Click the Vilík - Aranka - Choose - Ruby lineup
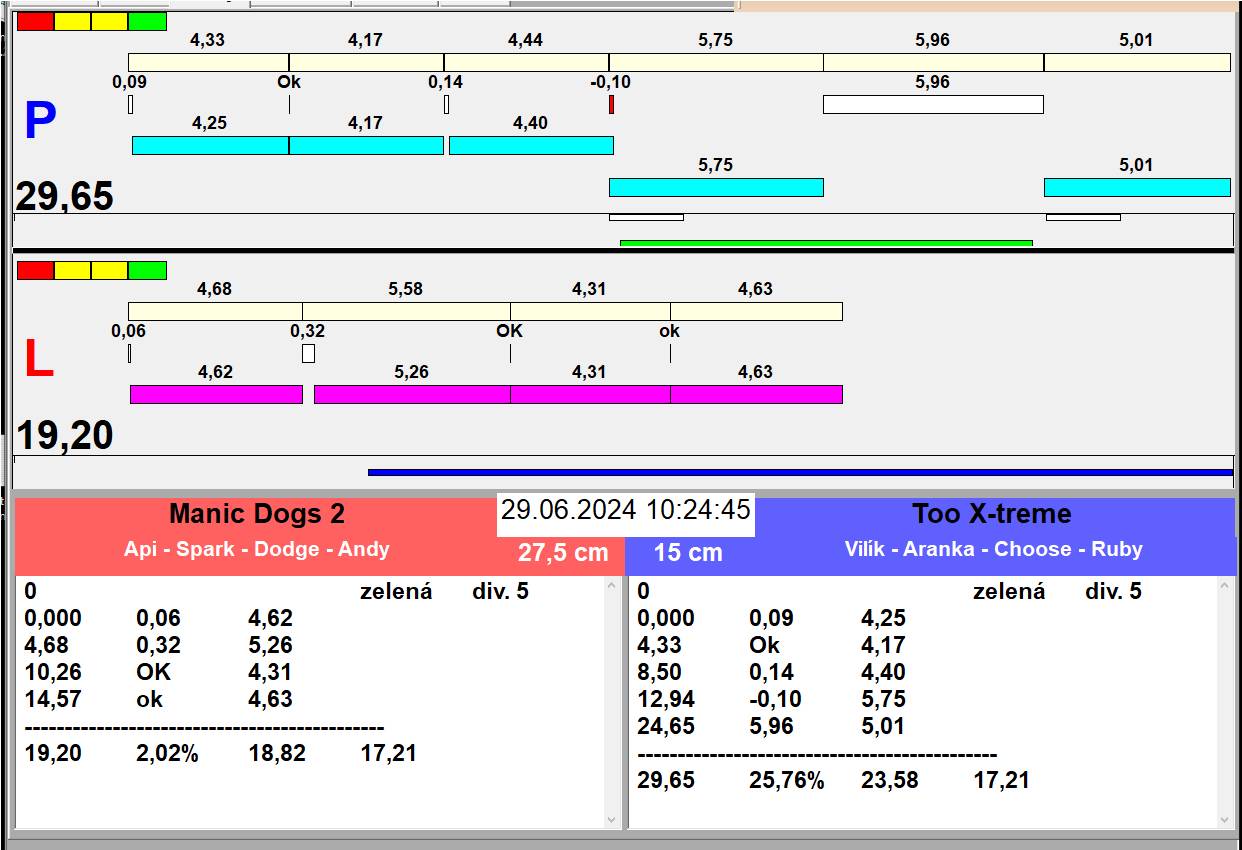The image size is (1242, 850). click(993, 549)
